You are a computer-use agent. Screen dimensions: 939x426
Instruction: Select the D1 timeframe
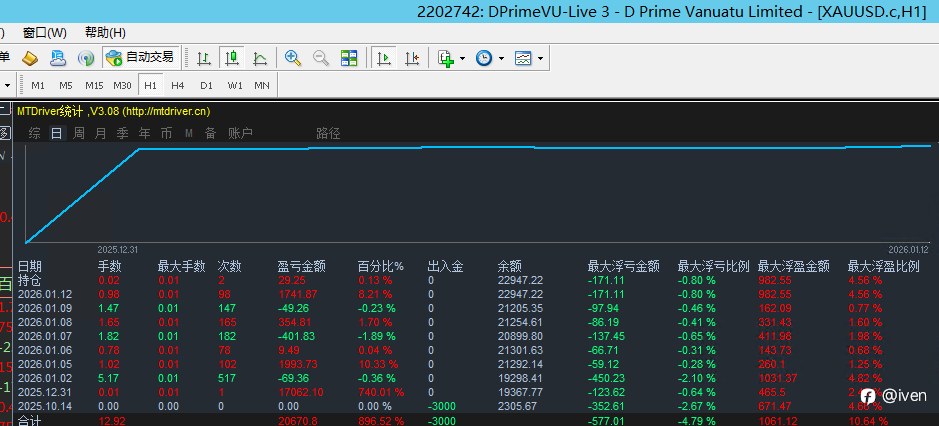(206, 86)
